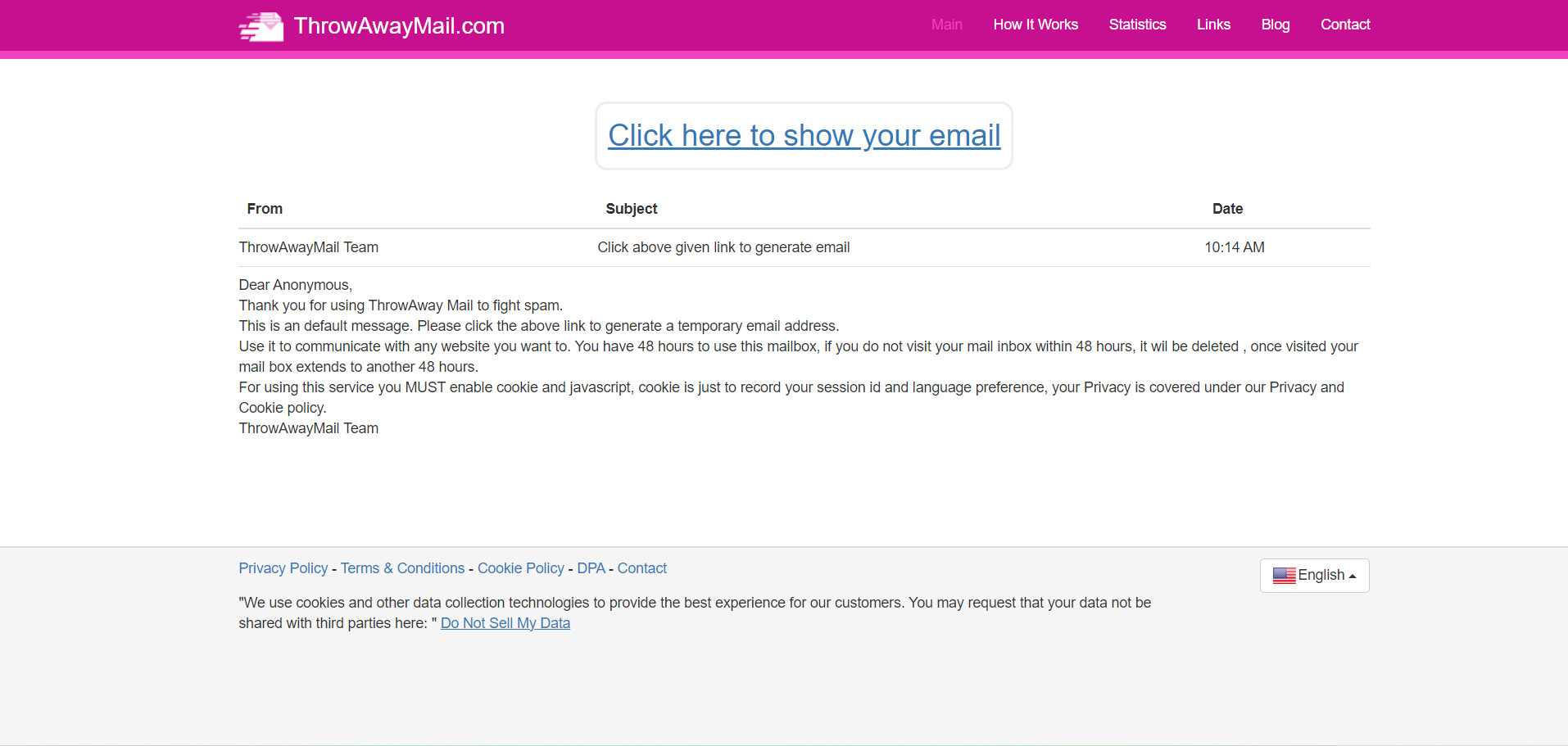Open the Privacy Policy footer link

pos(283,568)
